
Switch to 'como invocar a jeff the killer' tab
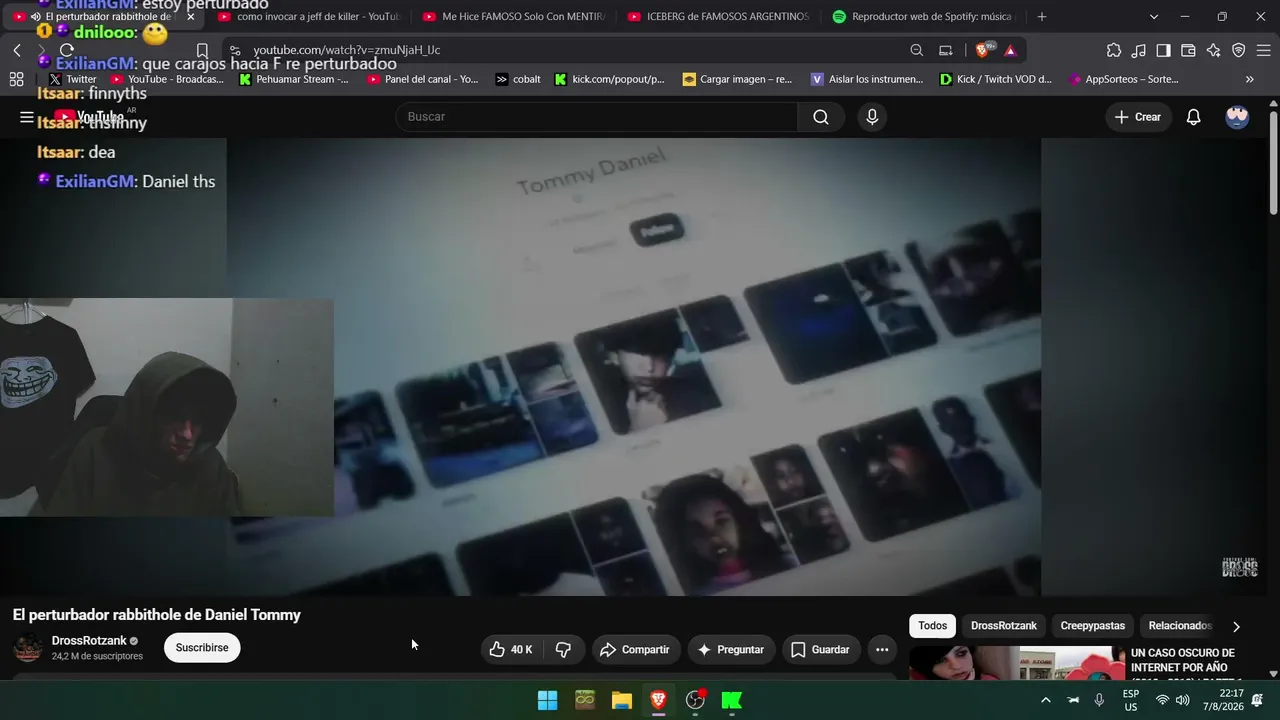click(308, 16)
